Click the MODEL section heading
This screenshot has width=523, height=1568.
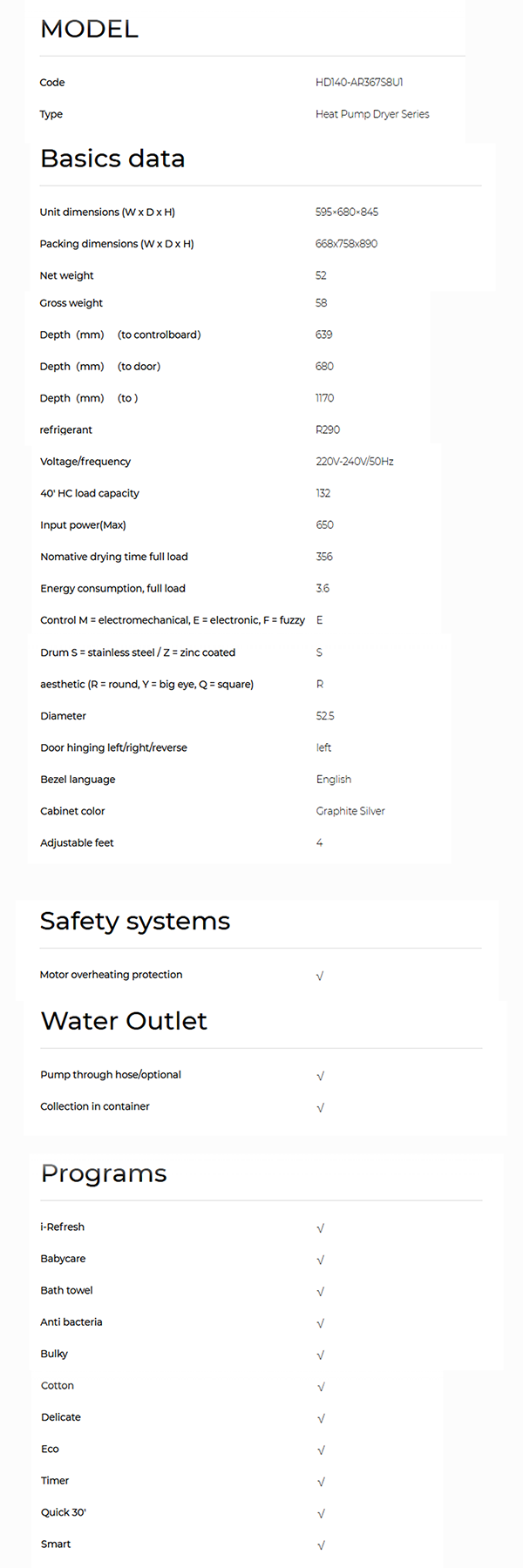coord(89,29)
